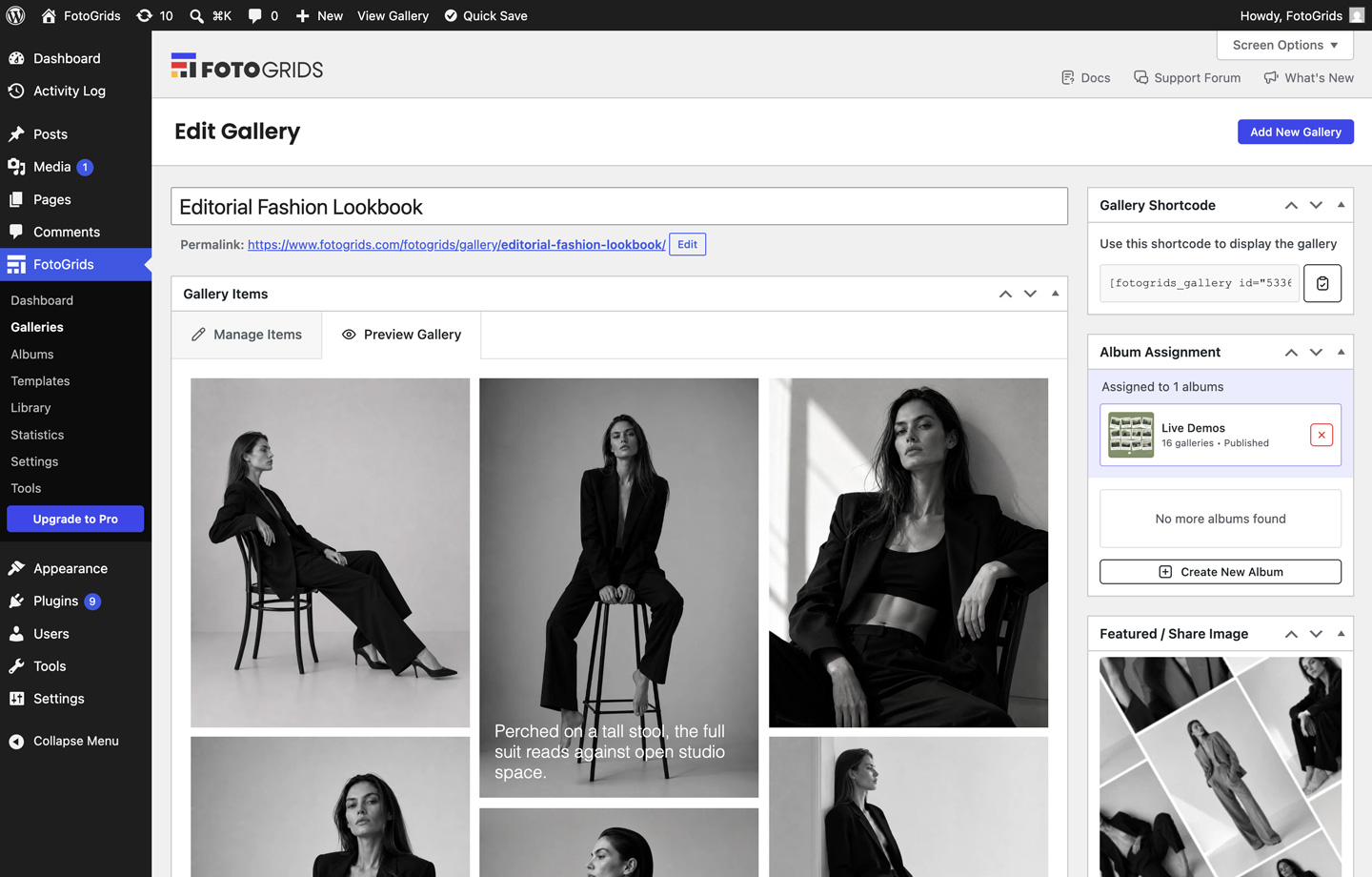This screenshot has width=1372, height=877.
Task: Click the permalink Edit button
Action: click(x=687, y=245)
